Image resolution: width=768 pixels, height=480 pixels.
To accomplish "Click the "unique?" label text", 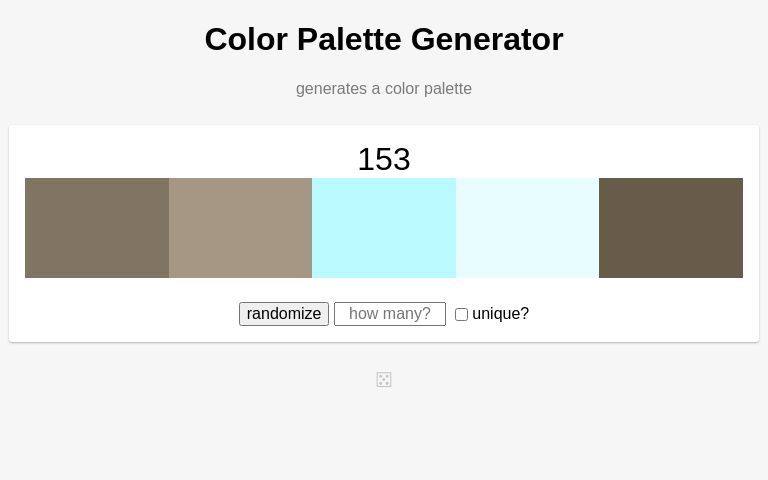I will 500,314.
